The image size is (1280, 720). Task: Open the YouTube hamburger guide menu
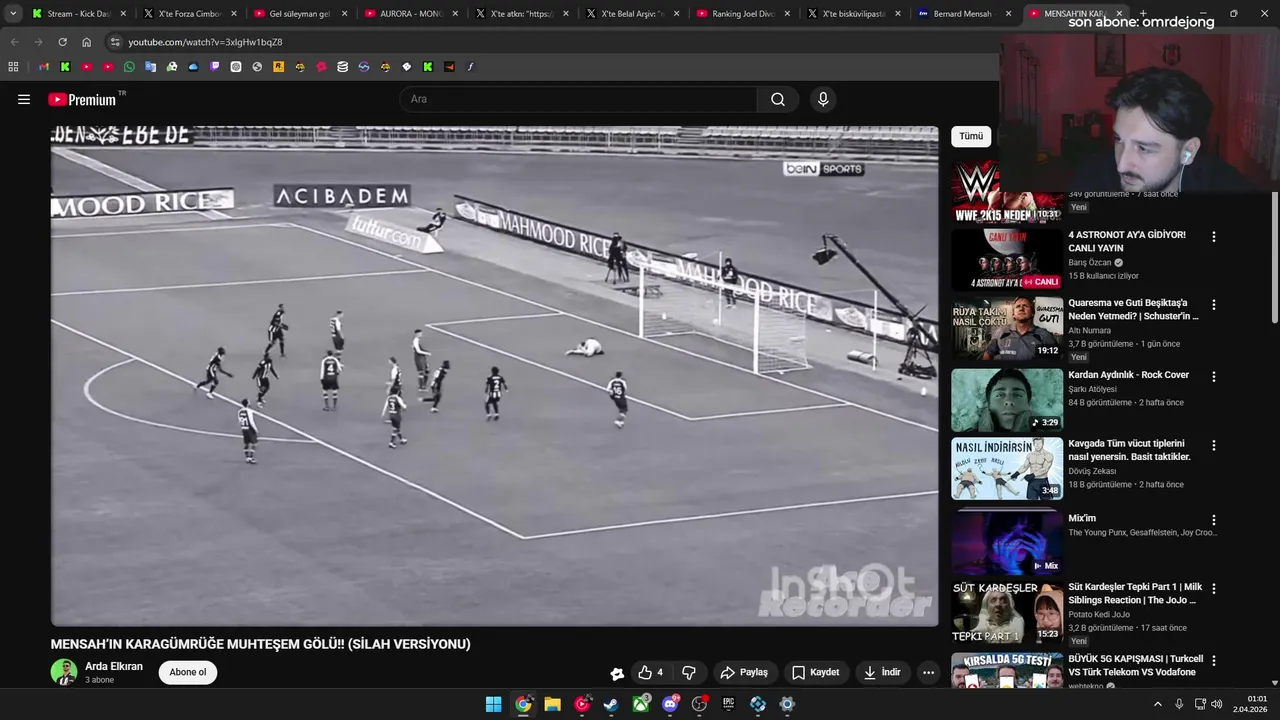pyautogui.click(x=24, y=99)
